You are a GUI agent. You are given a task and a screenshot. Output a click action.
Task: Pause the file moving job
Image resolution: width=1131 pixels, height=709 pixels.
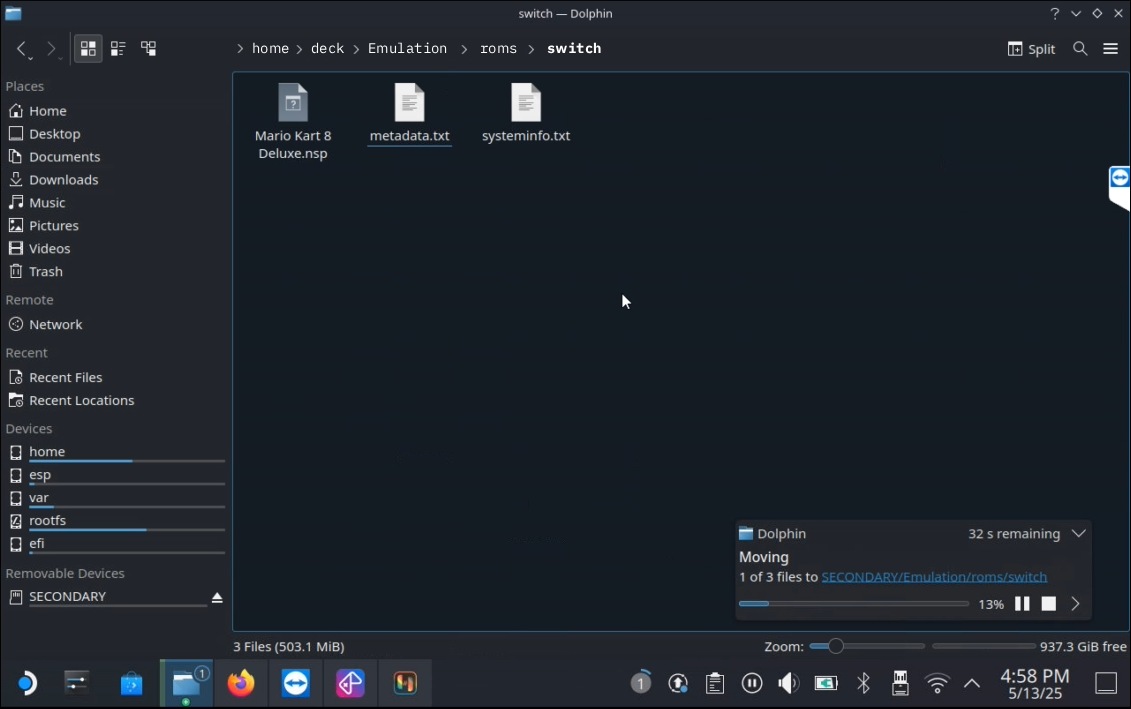coord(1022,604)
